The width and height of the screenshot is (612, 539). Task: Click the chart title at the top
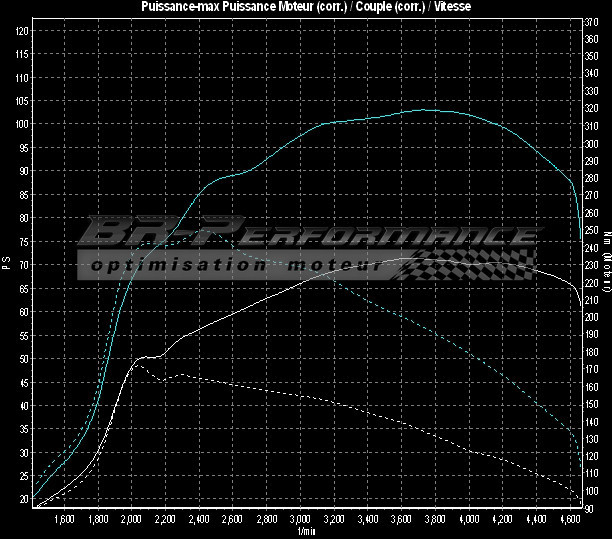306,7
